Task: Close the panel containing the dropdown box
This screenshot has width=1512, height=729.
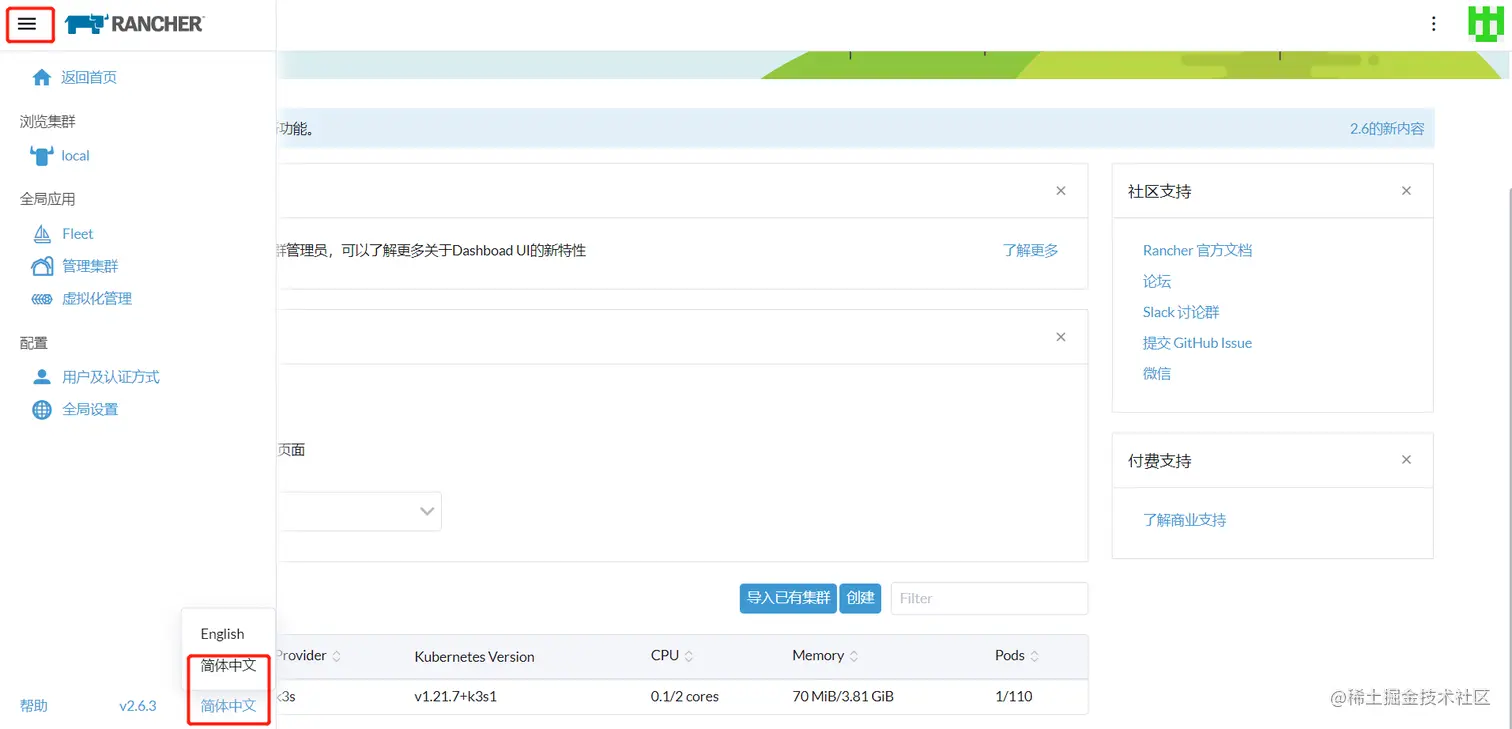Action: pos(1061,337)
